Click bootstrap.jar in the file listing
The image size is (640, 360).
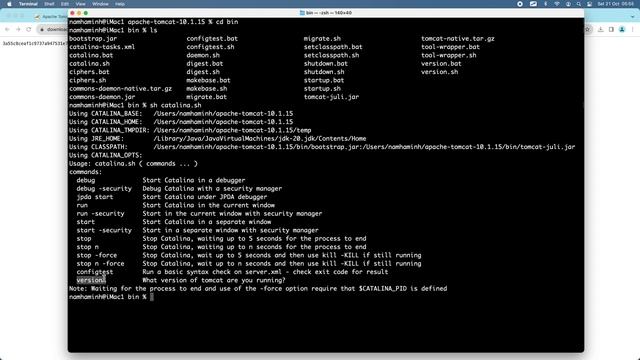tap(93, 39)
